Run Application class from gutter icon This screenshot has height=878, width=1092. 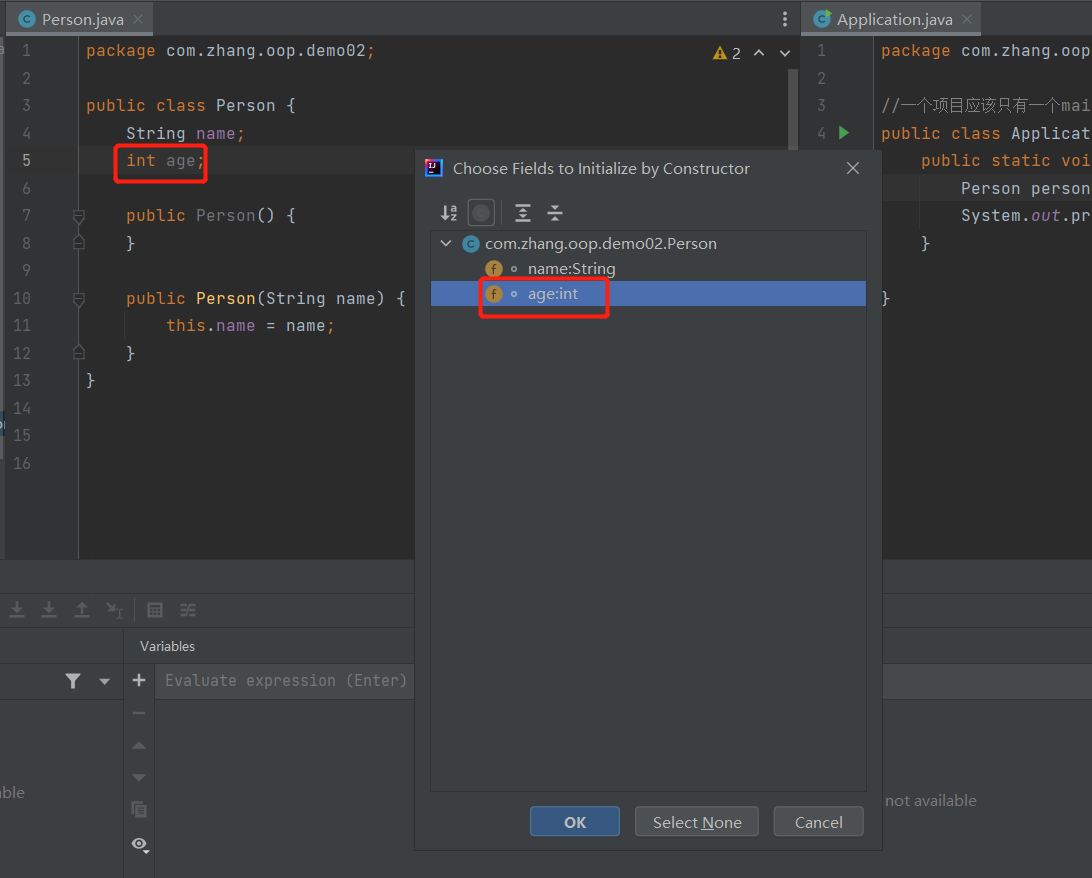(844, 133)
